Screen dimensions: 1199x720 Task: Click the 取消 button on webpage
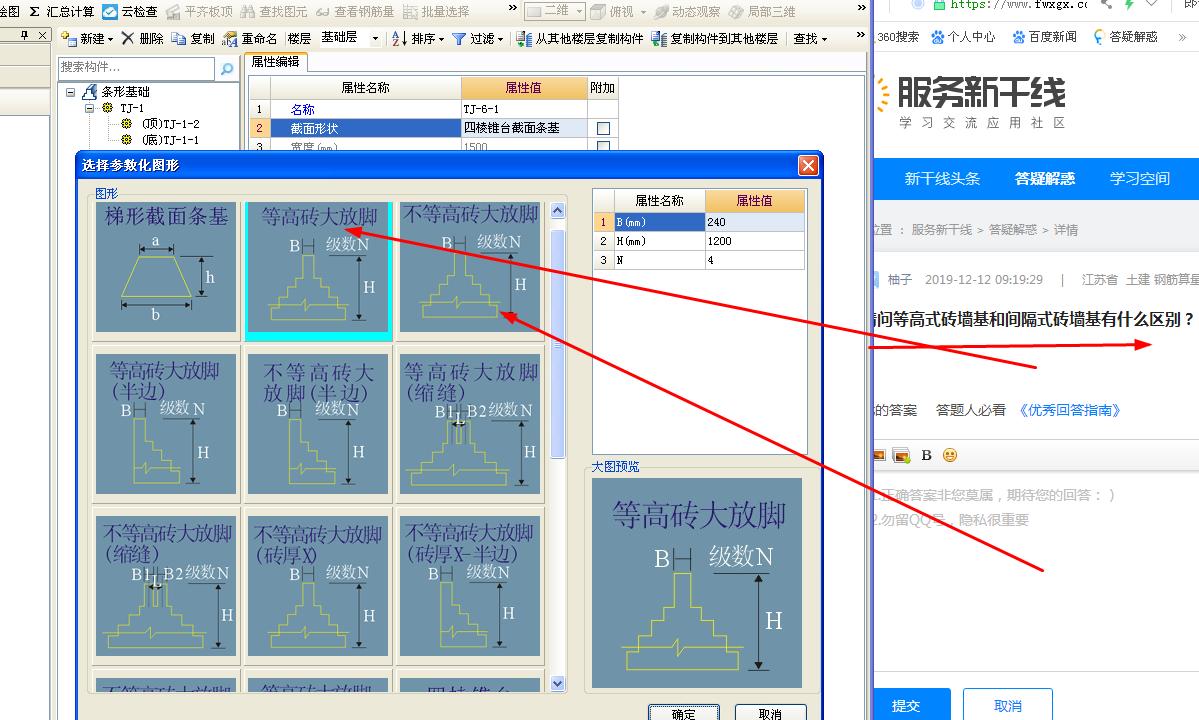1008,705
